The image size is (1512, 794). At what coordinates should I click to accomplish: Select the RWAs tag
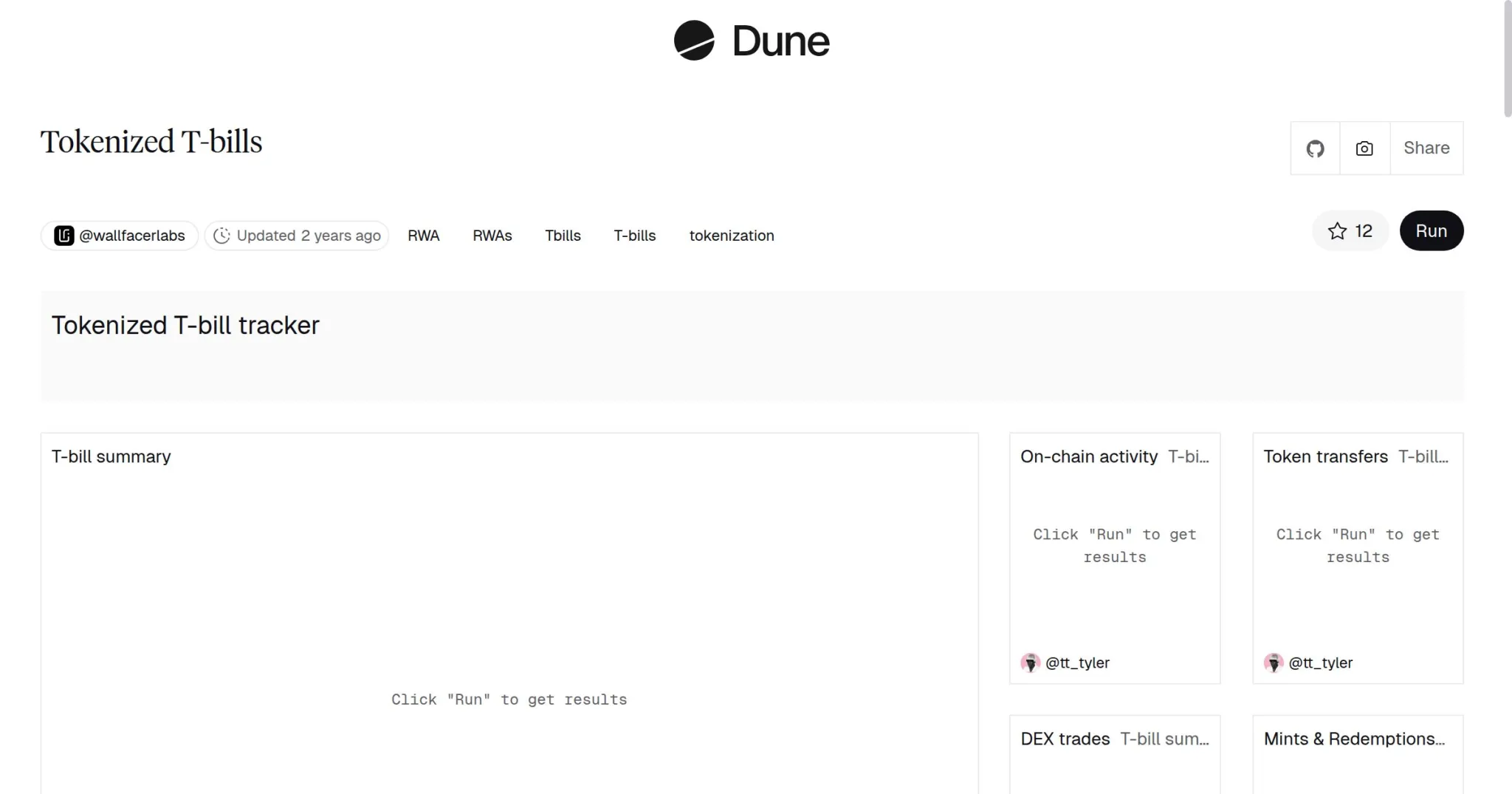[x=492, y=236]
